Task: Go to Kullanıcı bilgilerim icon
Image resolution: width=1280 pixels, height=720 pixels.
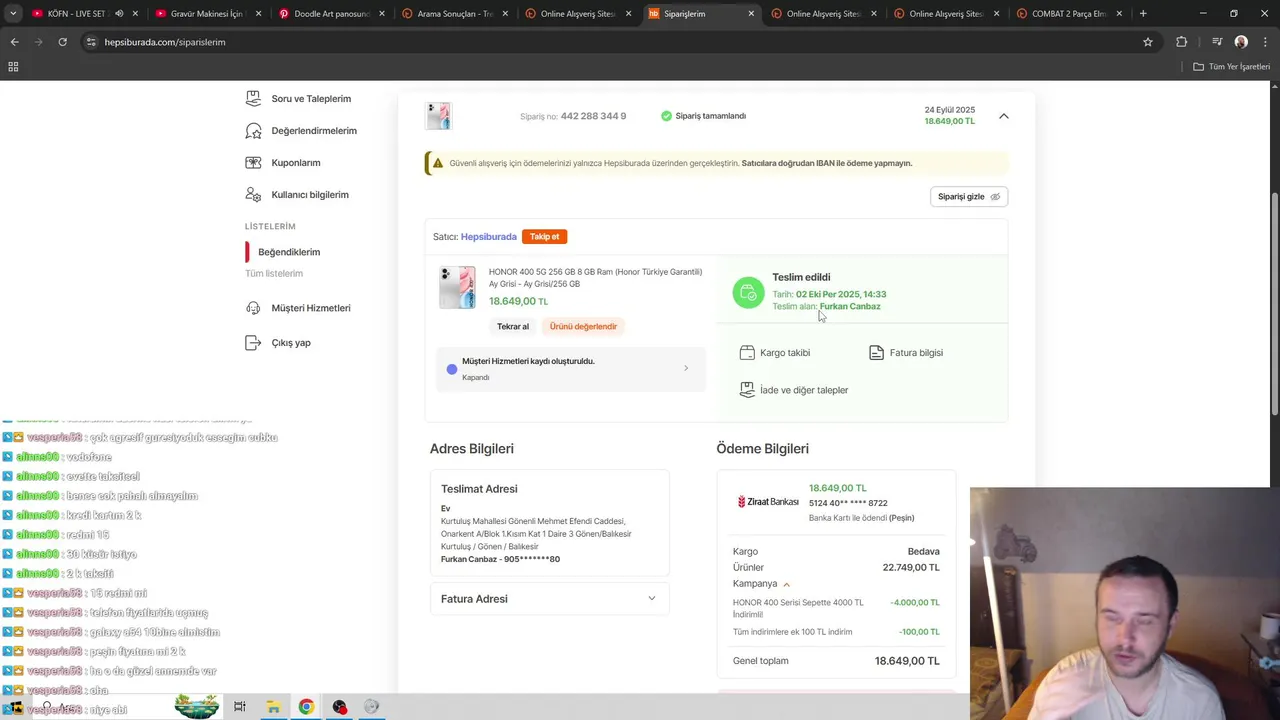Action: pos(253,195)
